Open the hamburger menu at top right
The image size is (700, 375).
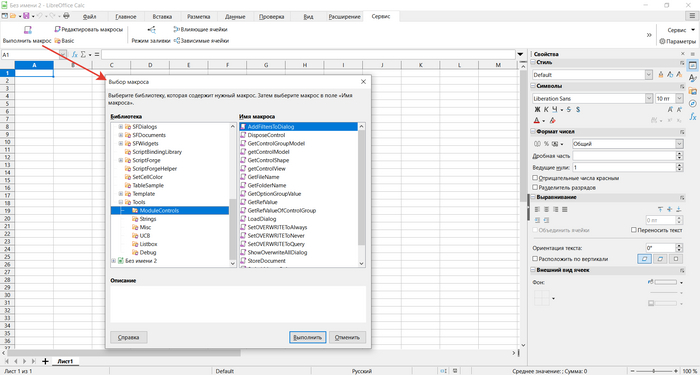(x=692, y=16)
